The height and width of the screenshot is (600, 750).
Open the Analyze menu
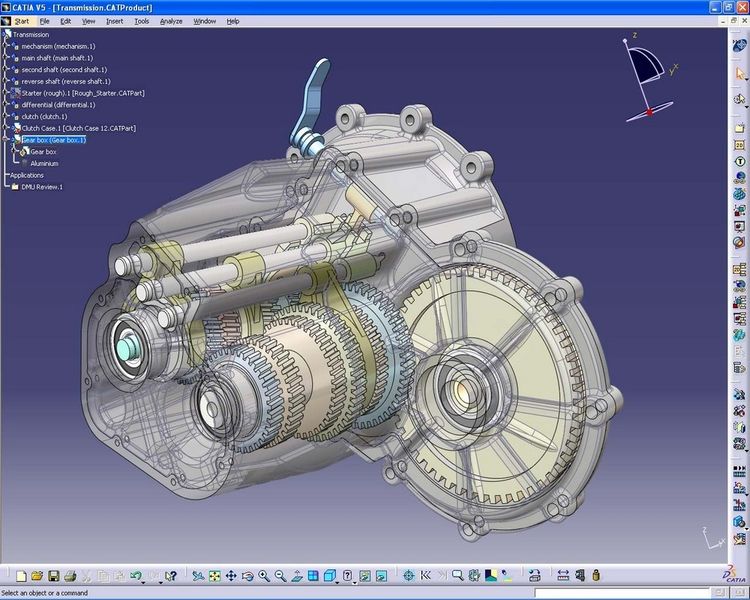(173, 20)
